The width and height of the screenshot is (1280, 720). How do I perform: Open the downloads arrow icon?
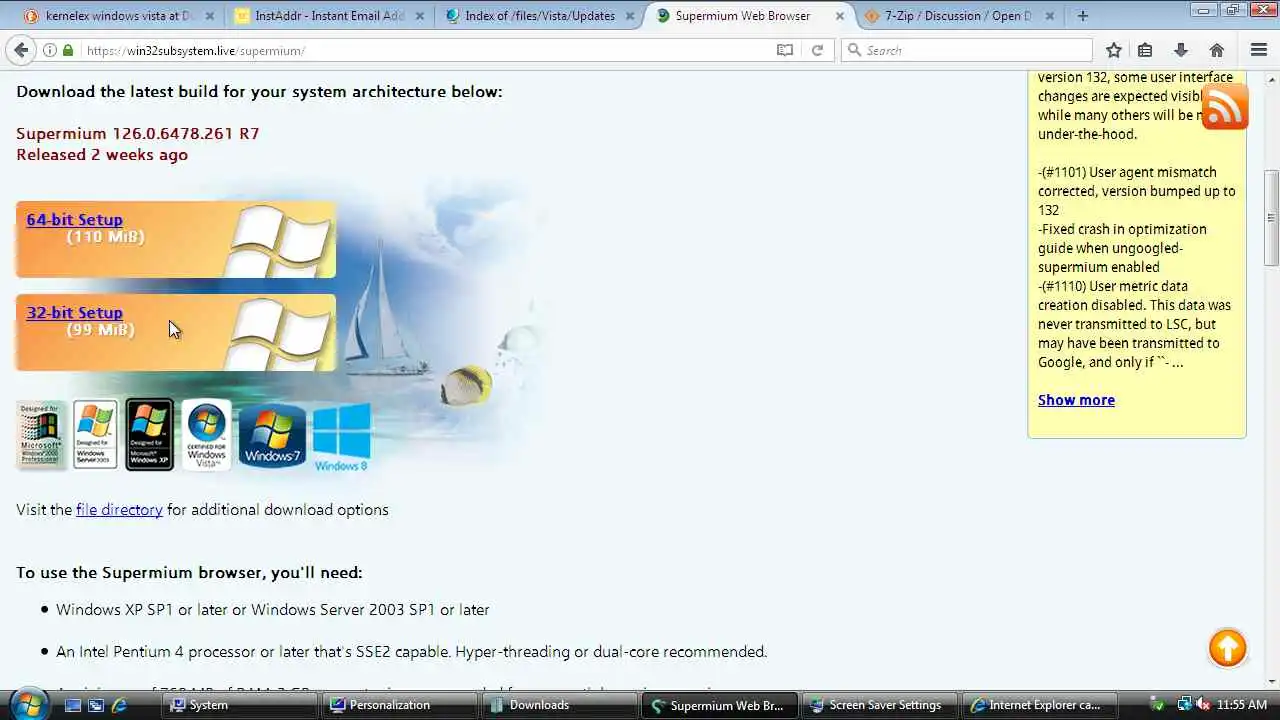[x=1181, y=50]
